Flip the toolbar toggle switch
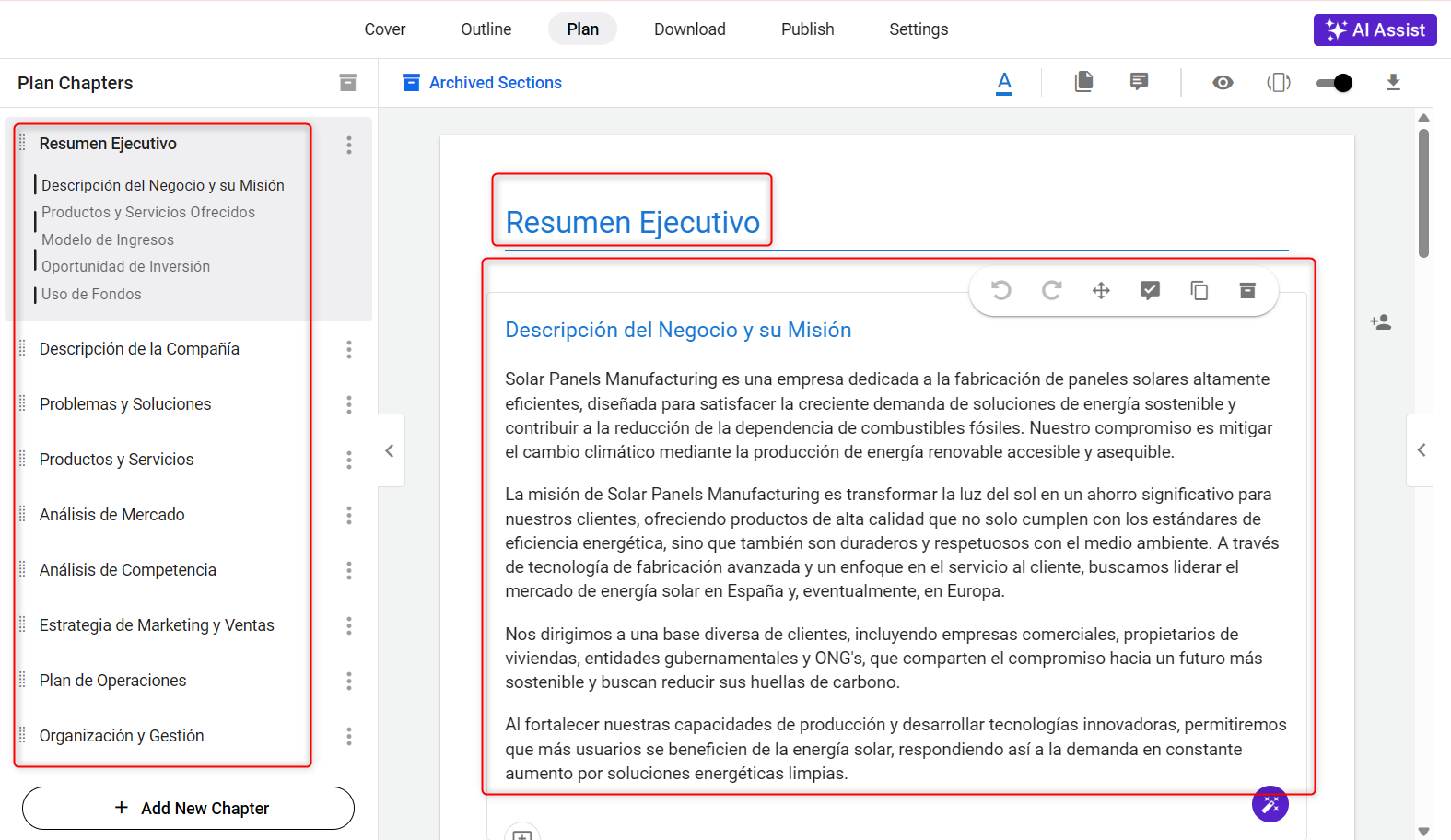The image size is (1451, 840). coord(1334,83)
